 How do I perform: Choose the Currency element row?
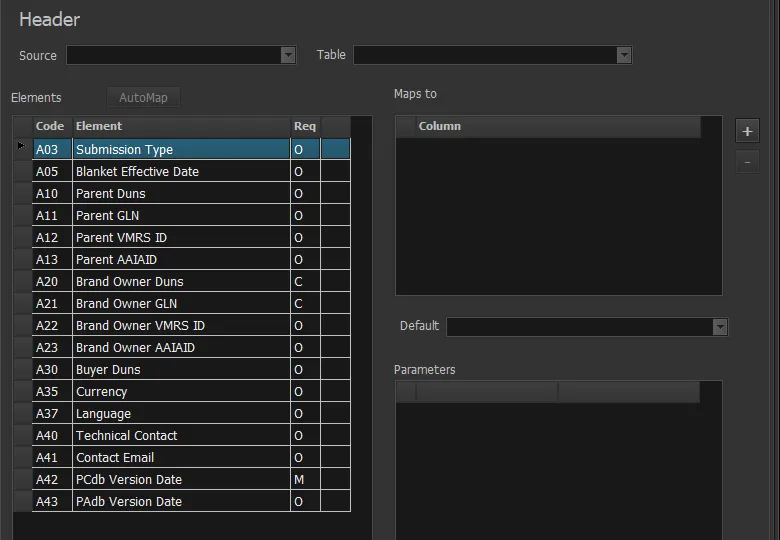[x=180, y=391]
